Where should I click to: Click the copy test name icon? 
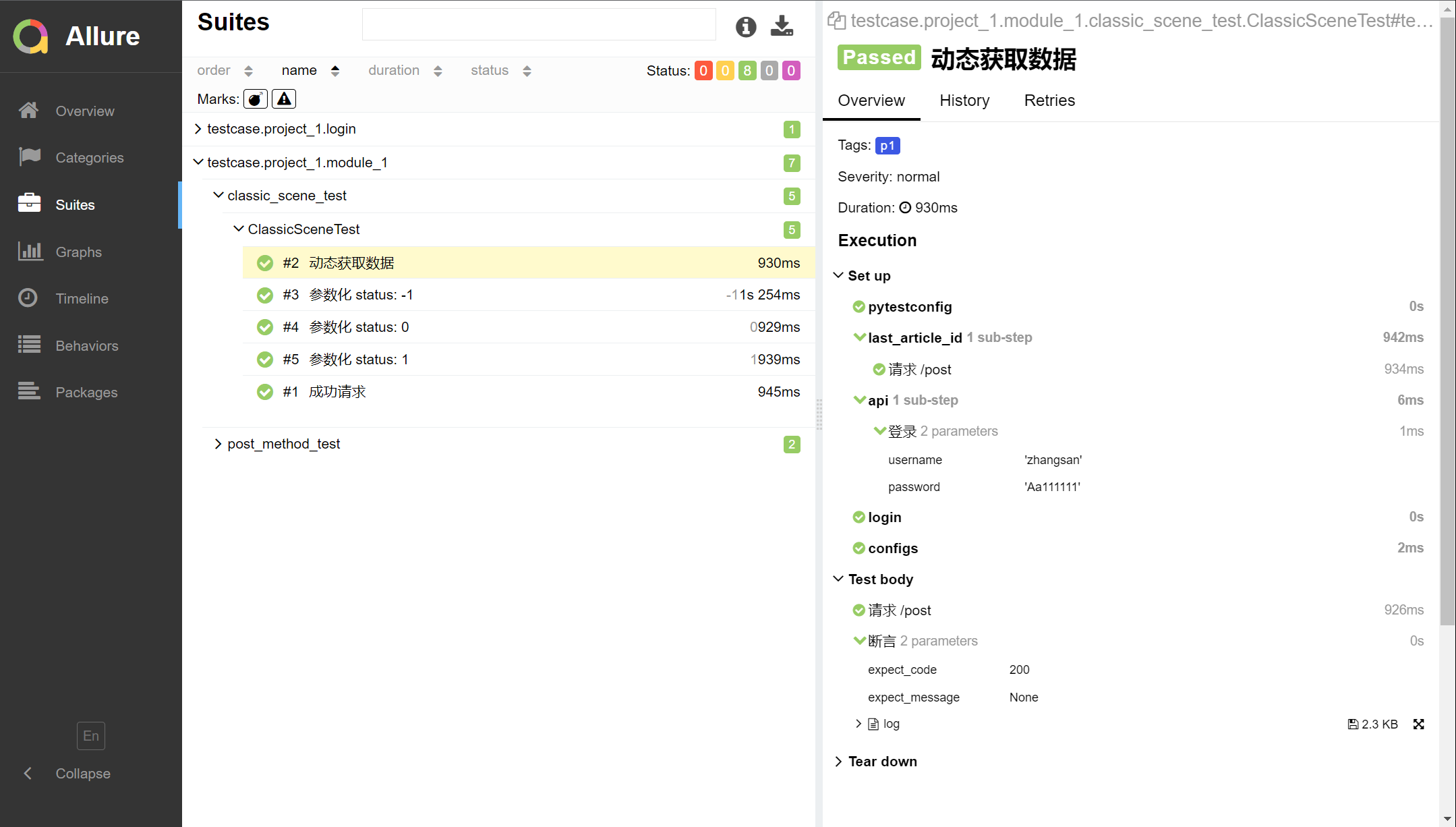(836, 21)
